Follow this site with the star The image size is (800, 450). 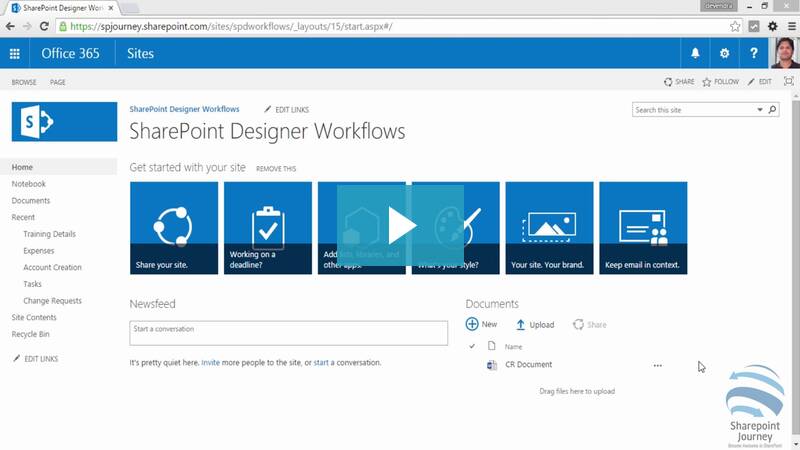[720, 82]
